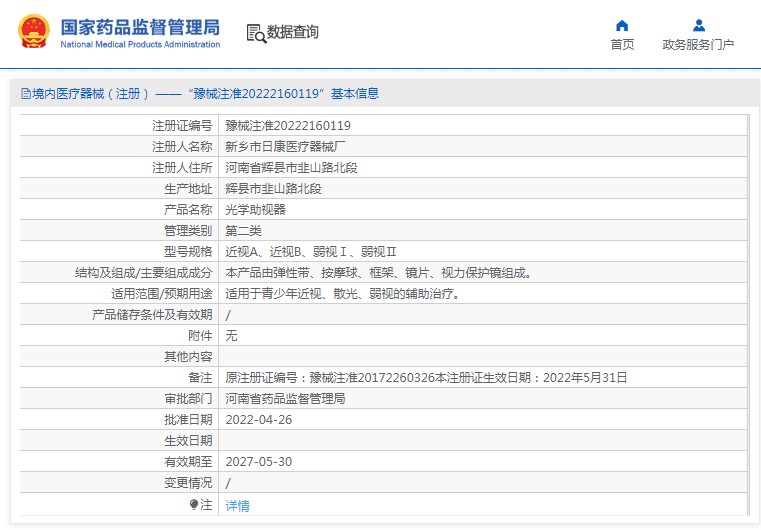This screenshot has height=530, width=761.
Task: Select production address 辉县市韭山路北段
Action: [x=273, y=189]
